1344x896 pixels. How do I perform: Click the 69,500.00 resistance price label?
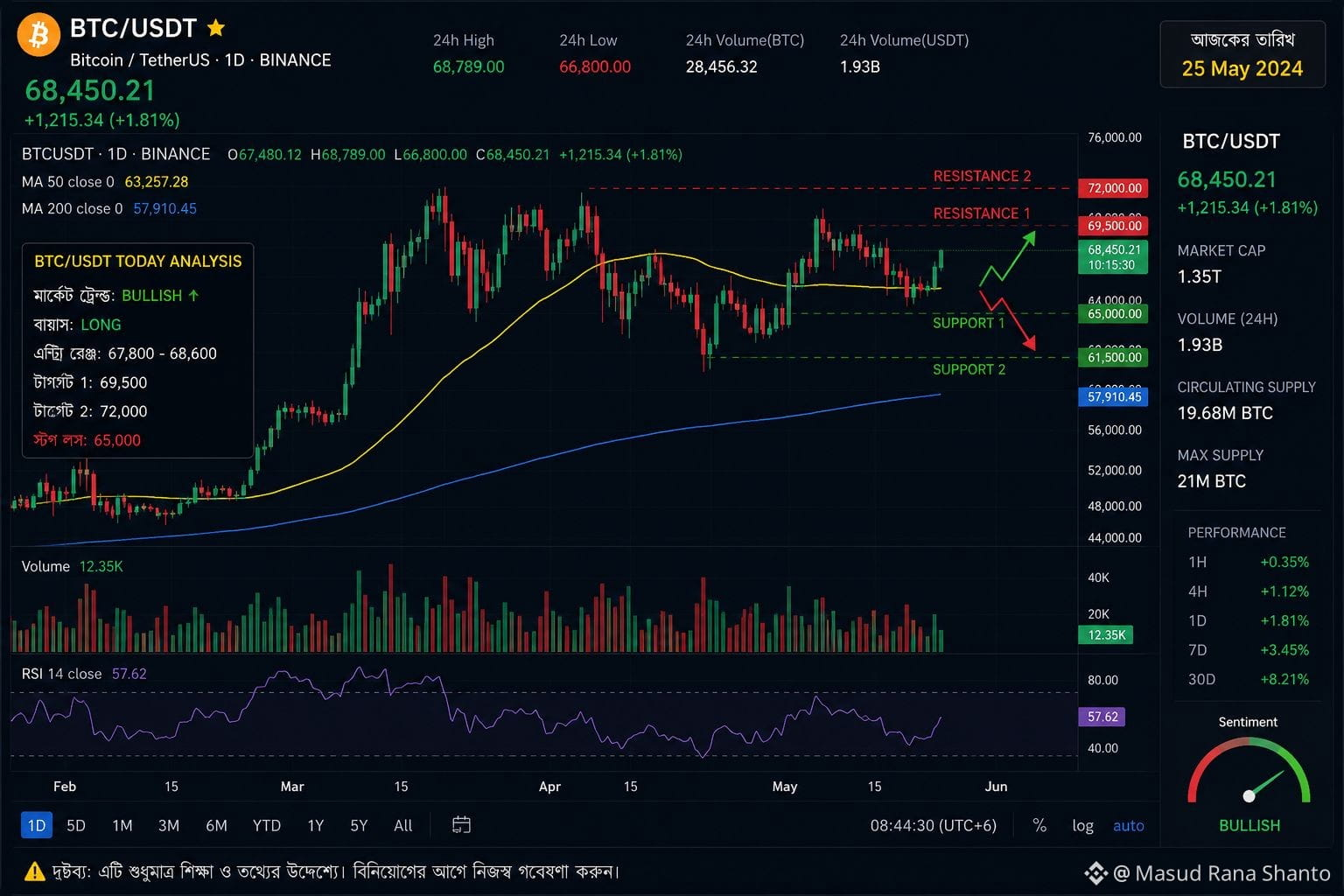(1115, 226)
